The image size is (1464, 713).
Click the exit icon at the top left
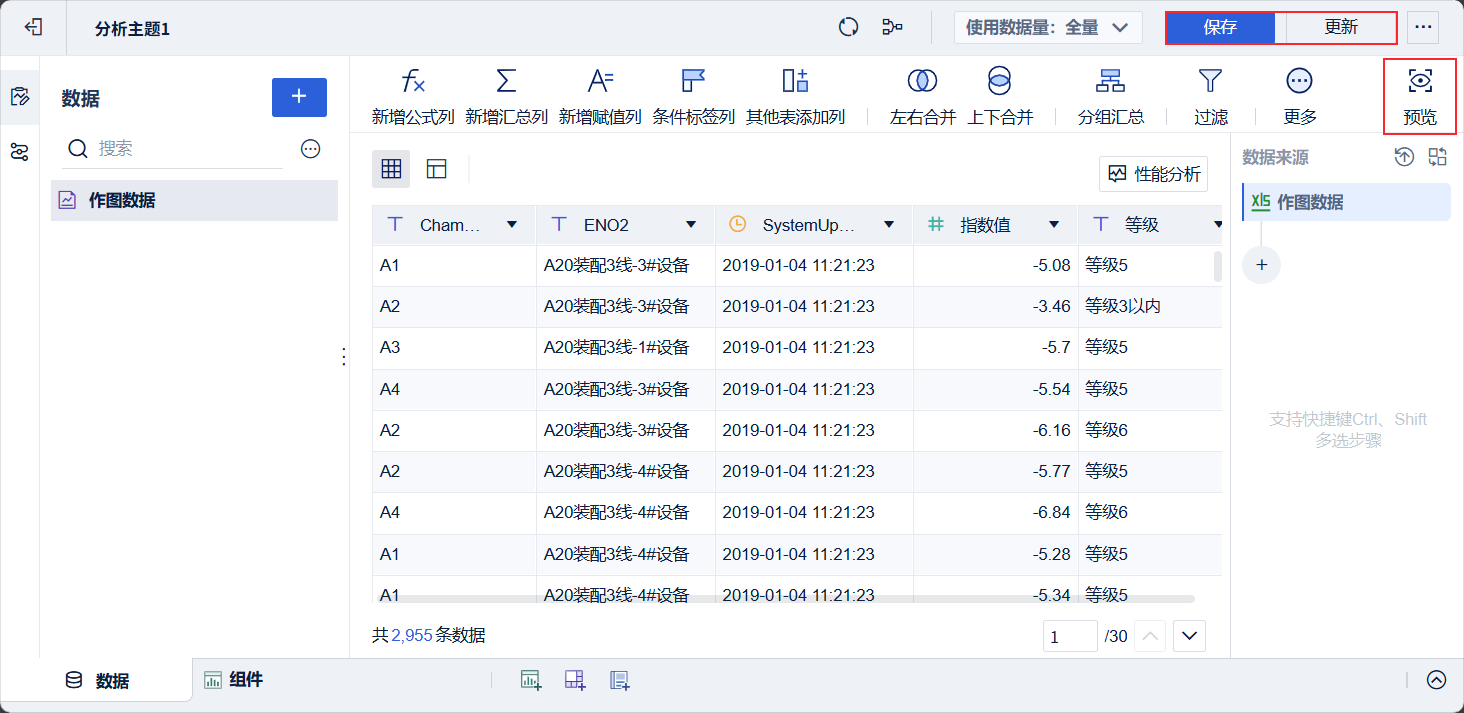[x=33, y=28]
